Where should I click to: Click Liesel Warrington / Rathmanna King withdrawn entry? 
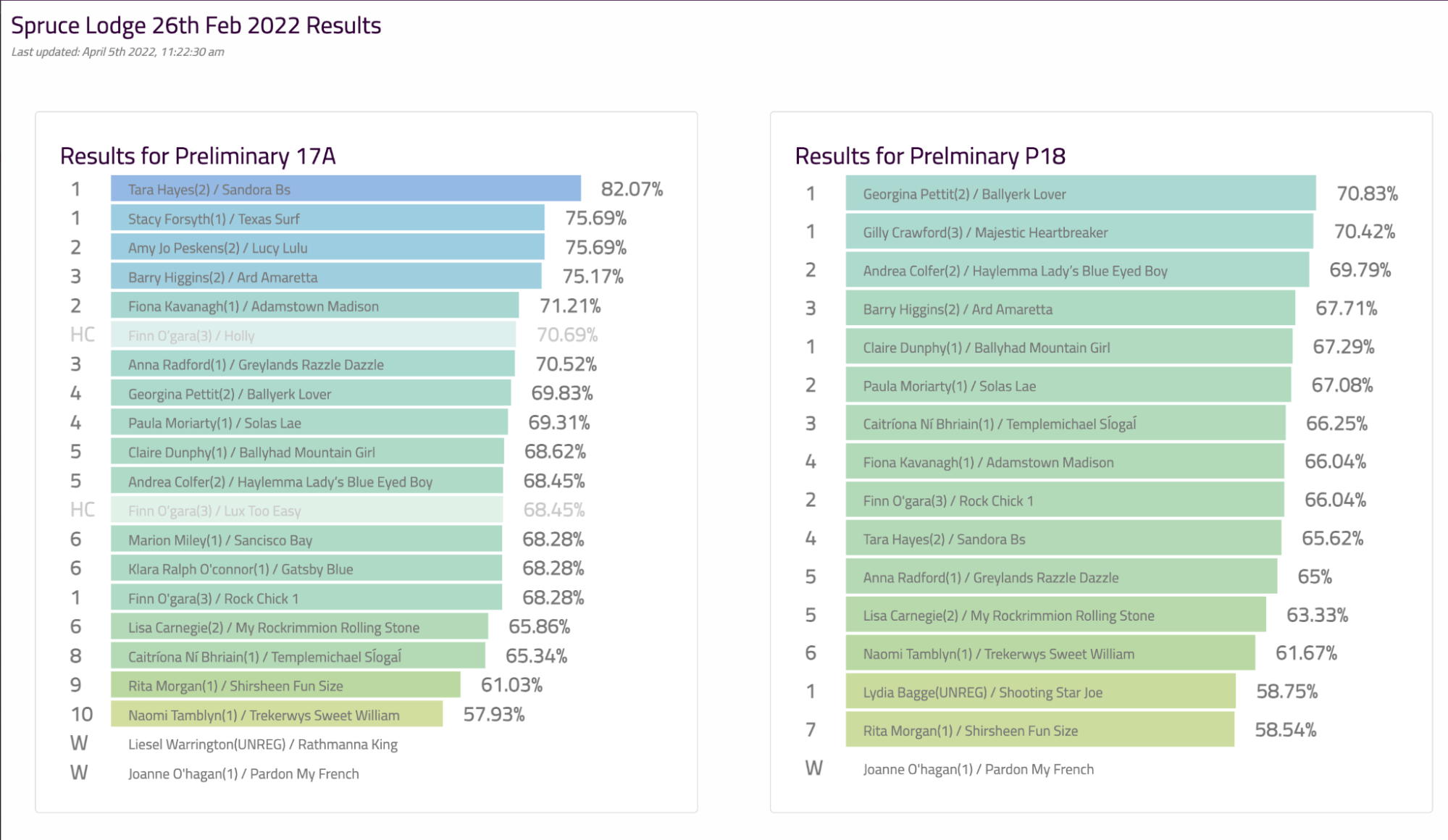click(262, 744)
